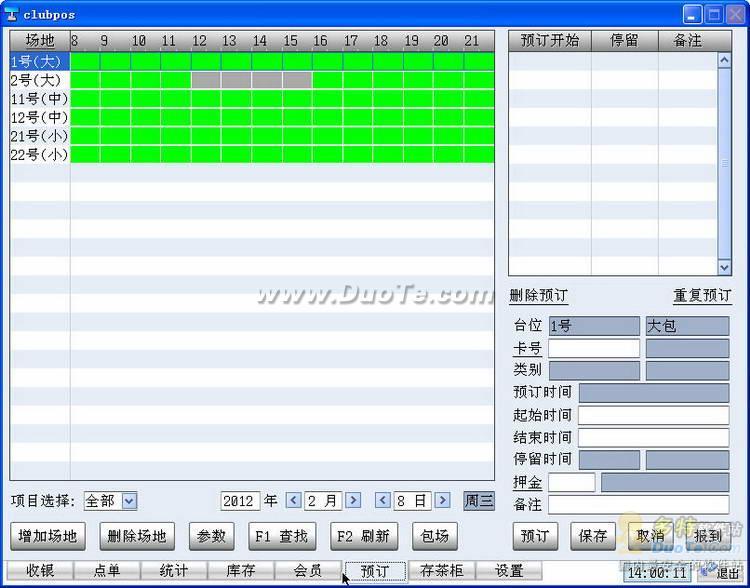The width and height of the screenshot is (750, 588).
Task: Select venue row 22号(小)
Action: pyautogui.click(x=40, y=155)
